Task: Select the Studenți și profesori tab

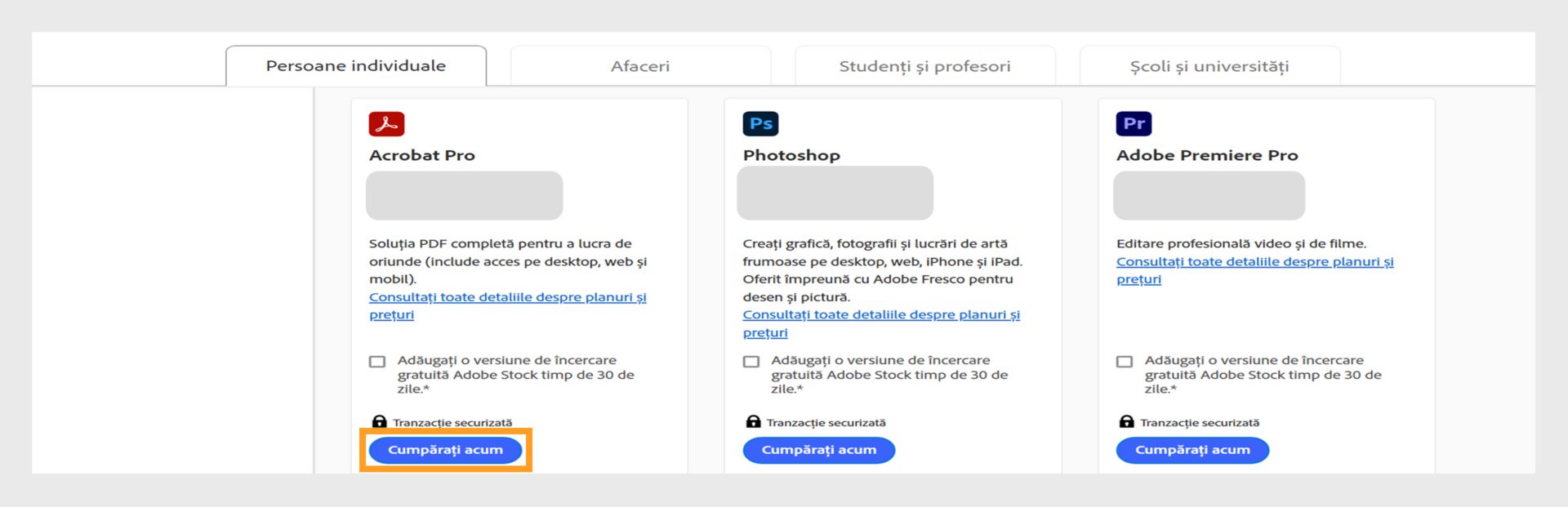Action: [x=924, y=66]
